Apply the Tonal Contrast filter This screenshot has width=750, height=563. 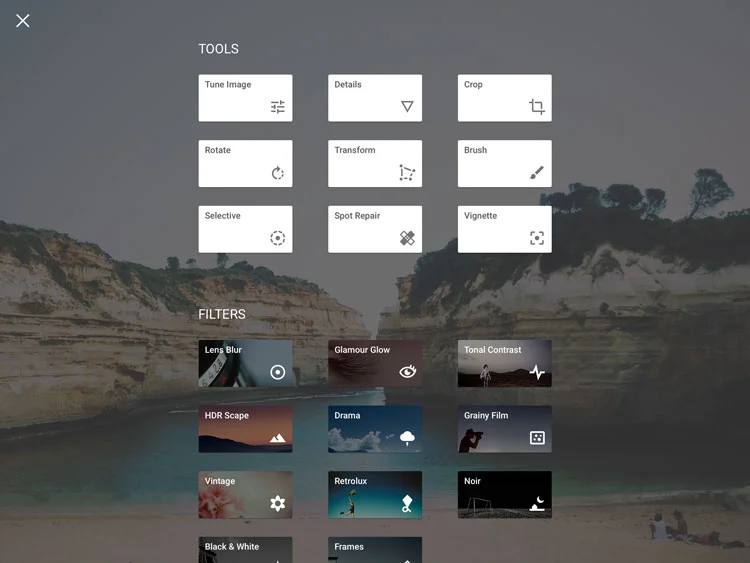tap(505, 364)
